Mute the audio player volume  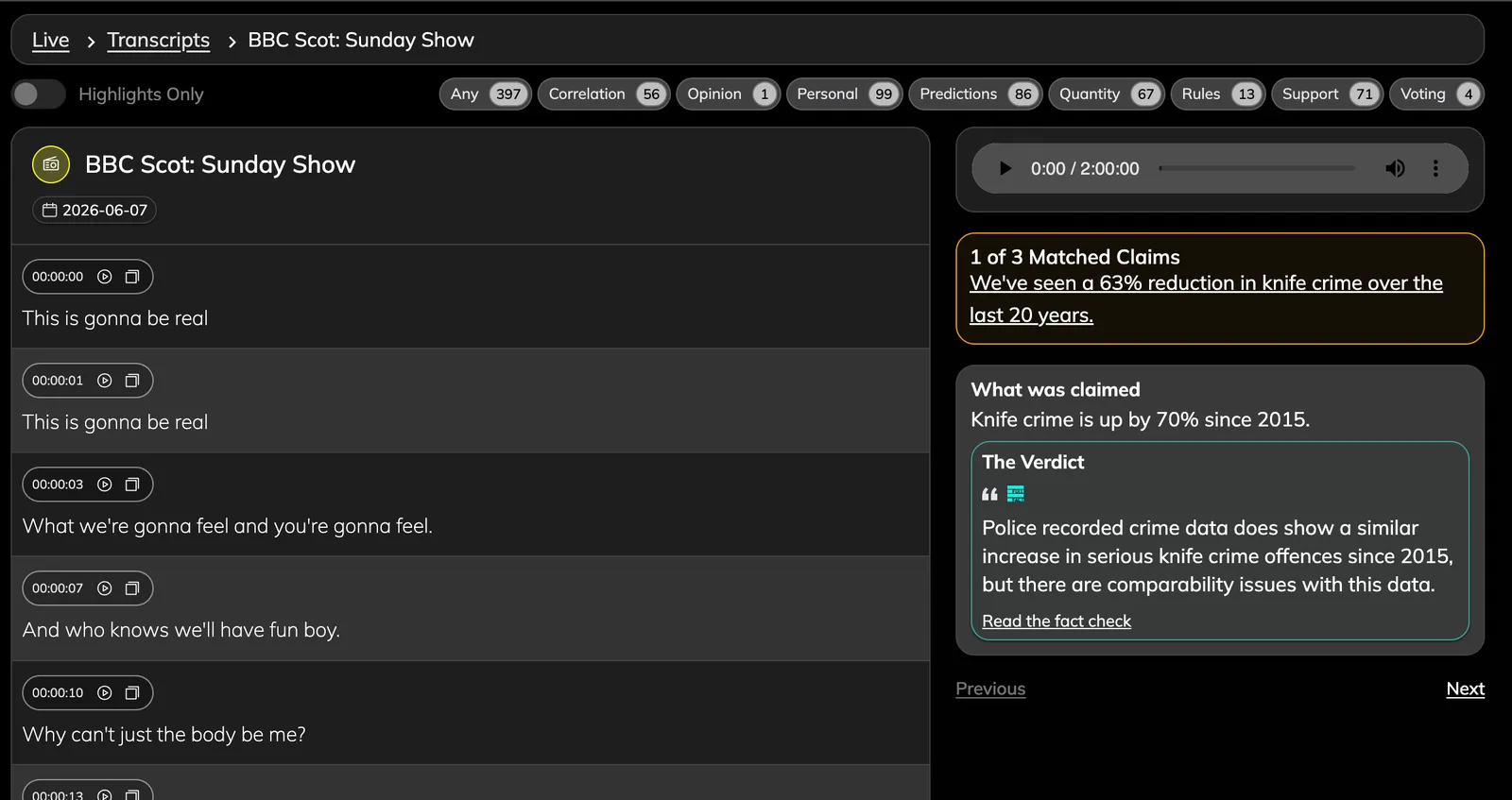pos(1395,168)
